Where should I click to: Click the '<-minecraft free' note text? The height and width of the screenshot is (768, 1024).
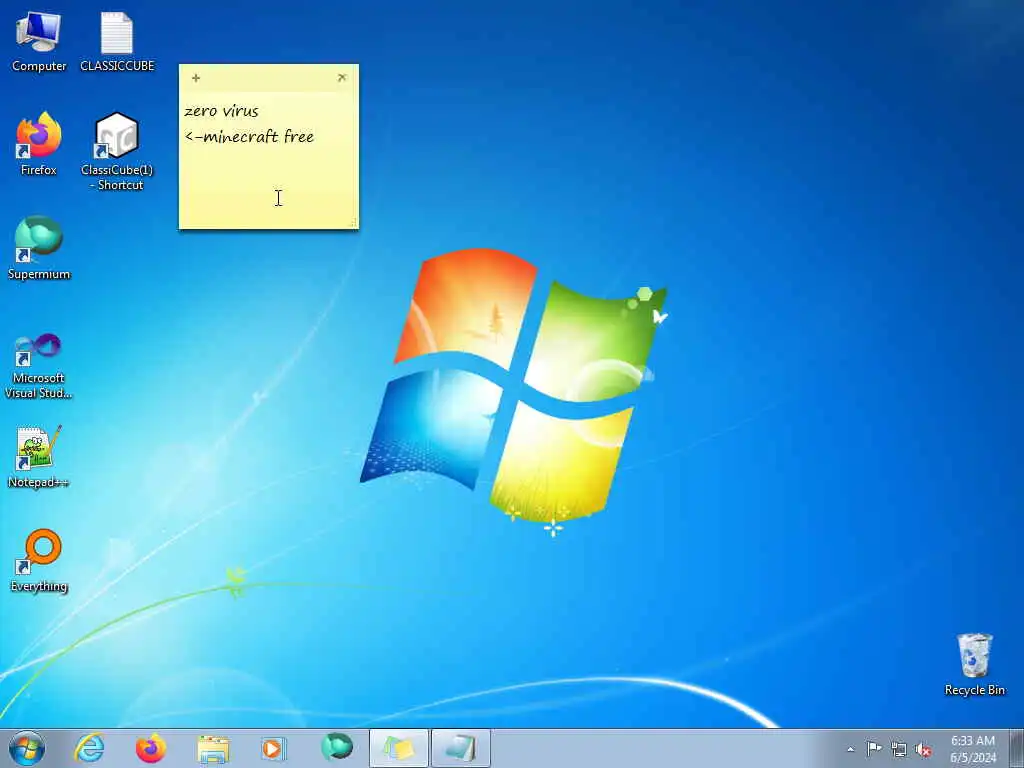point(249,136)
